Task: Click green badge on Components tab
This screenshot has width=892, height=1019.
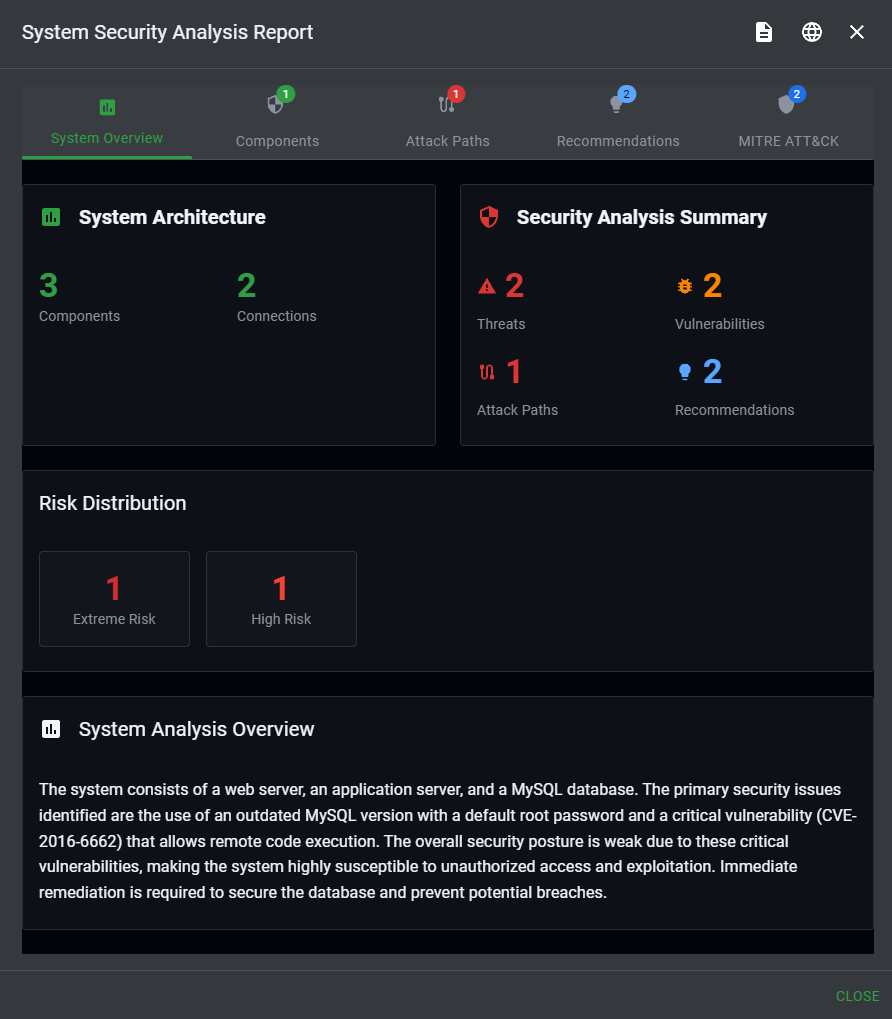Action: [x=285, y=94]
